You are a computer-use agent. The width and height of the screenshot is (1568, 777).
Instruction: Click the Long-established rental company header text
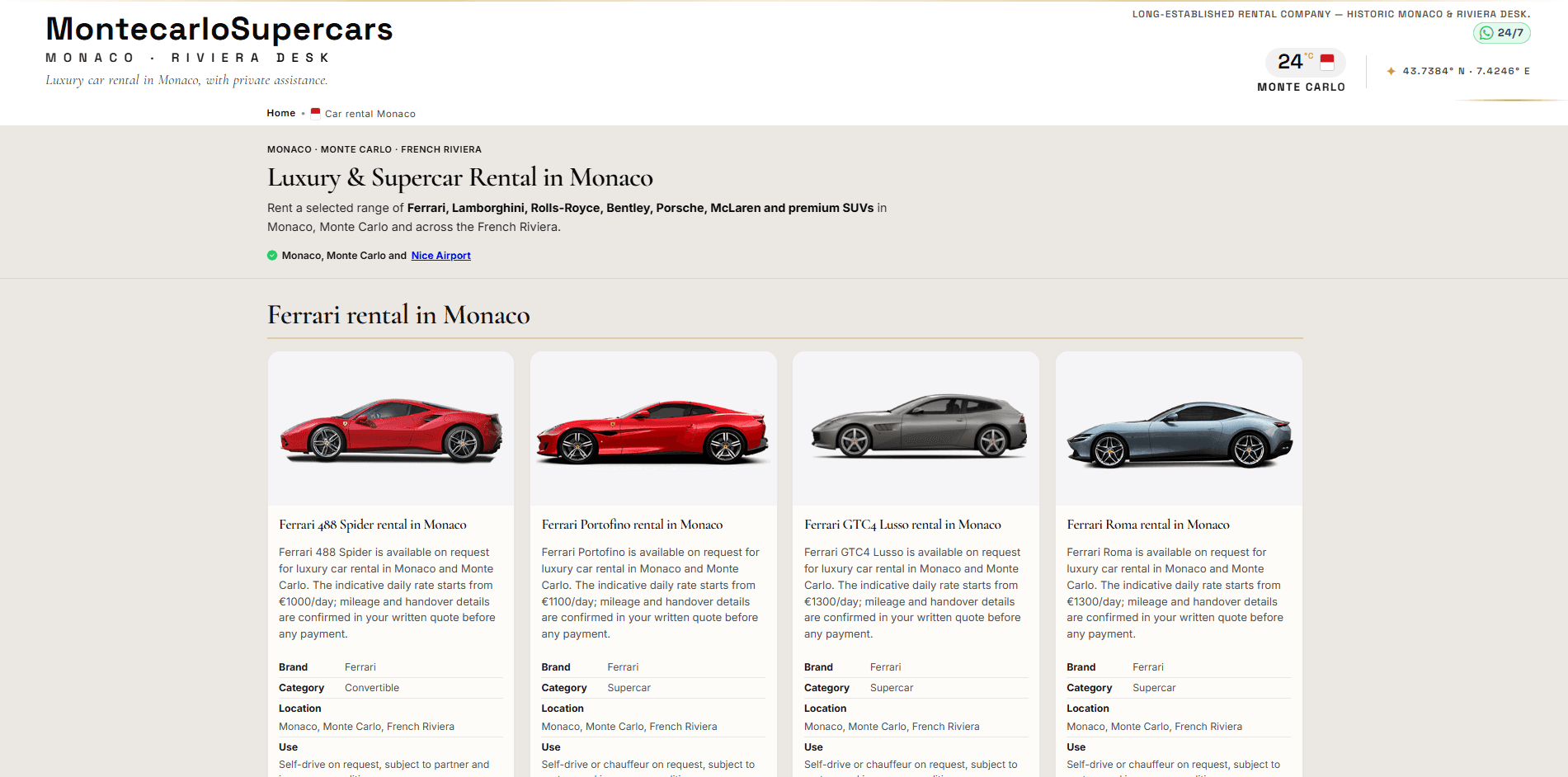tap(1331, 14)
